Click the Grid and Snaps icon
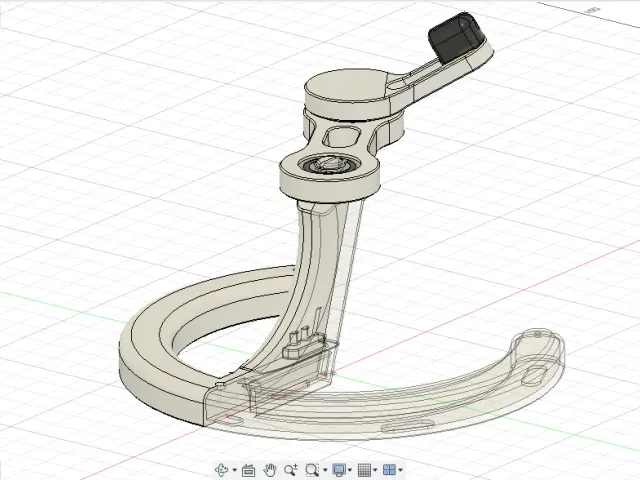640x480 pixels. click(x=364, y=470)
